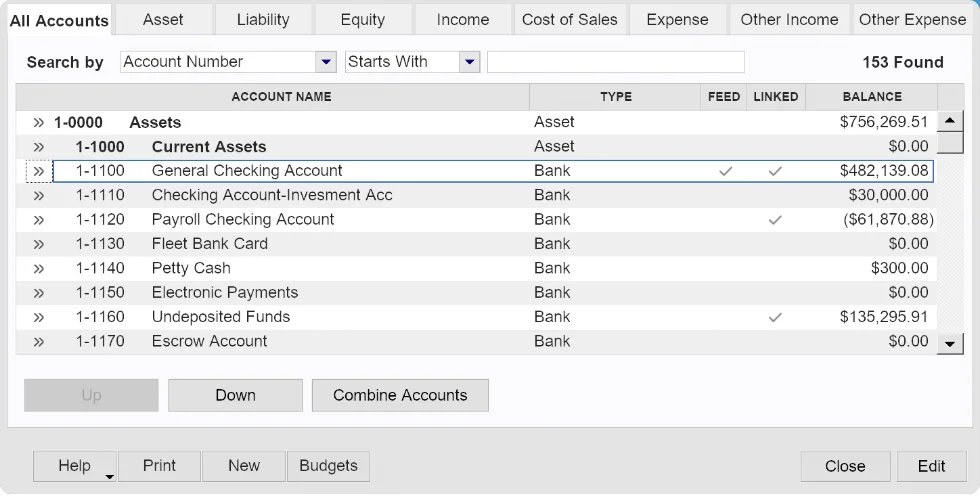Click the $135,295.91 balance value
Viewport: 980px width, 496px height.
pos(884,317)
